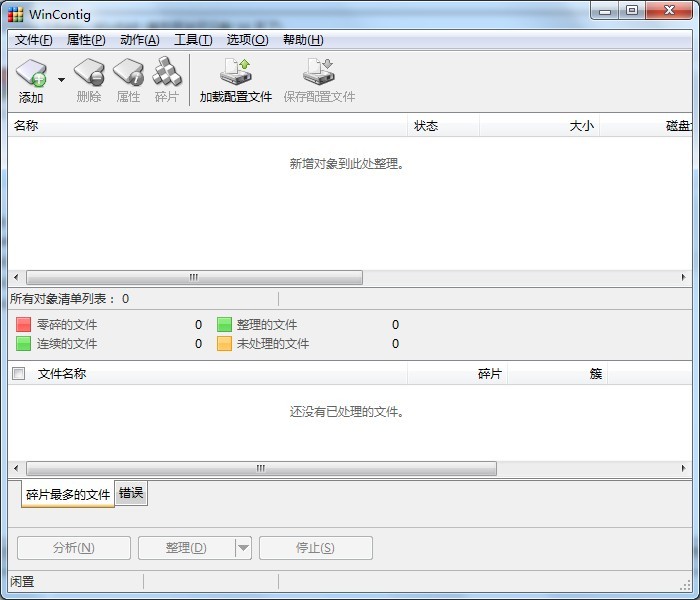Click the WinContig title bar app icon
The height and width of the screenshot is (600, 700).
click(x=15, y=14)
